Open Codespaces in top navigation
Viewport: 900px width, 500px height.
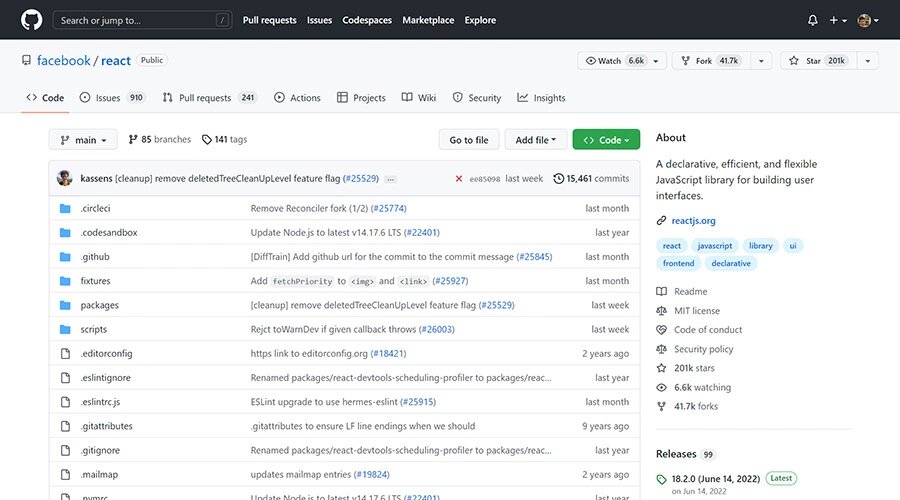[367, 20]
